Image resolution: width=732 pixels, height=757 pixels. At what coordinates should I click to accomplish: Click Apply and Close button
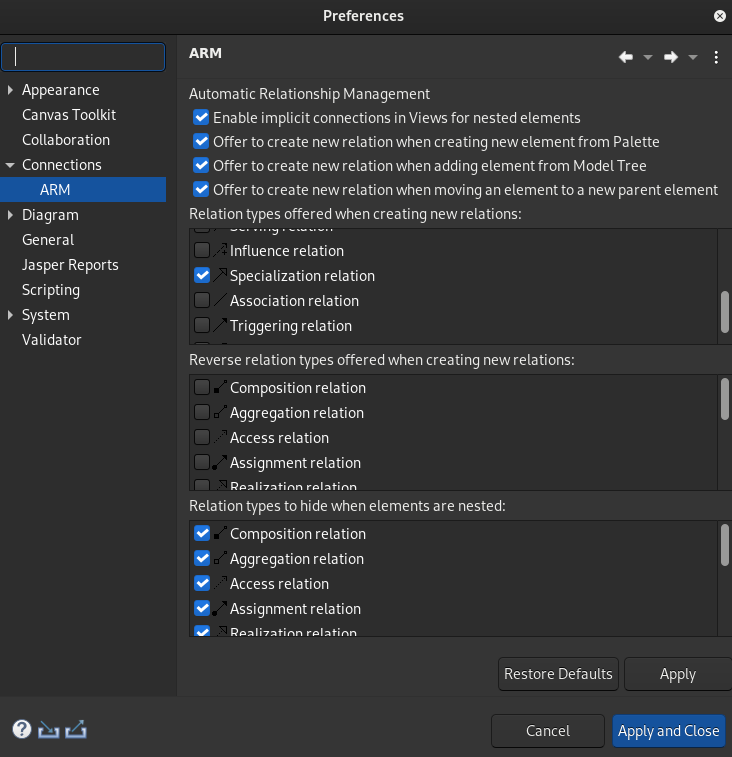pyautogui.click(x=669, y=731)
